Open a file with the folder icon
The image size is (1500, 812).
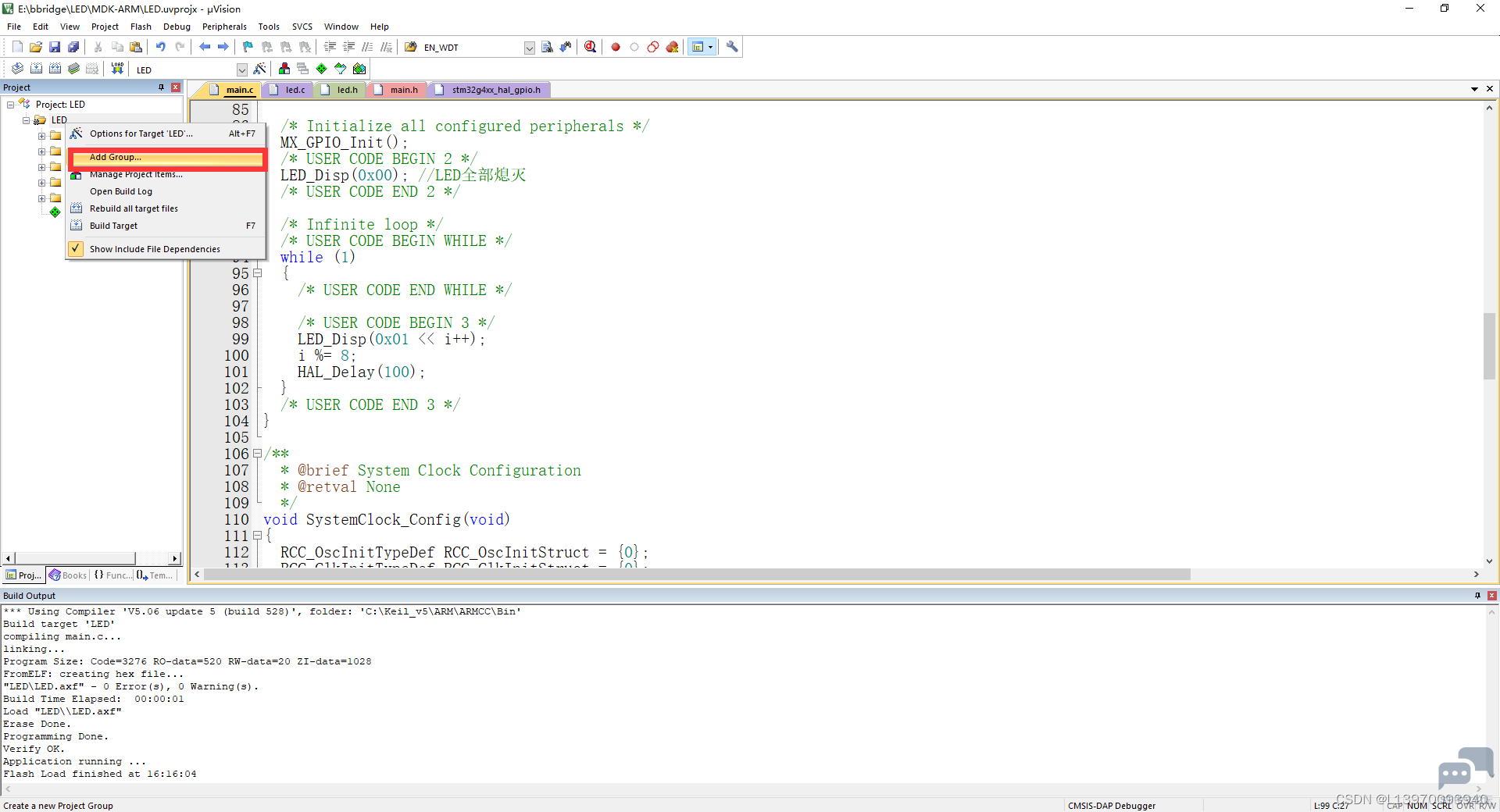point(36,47)
